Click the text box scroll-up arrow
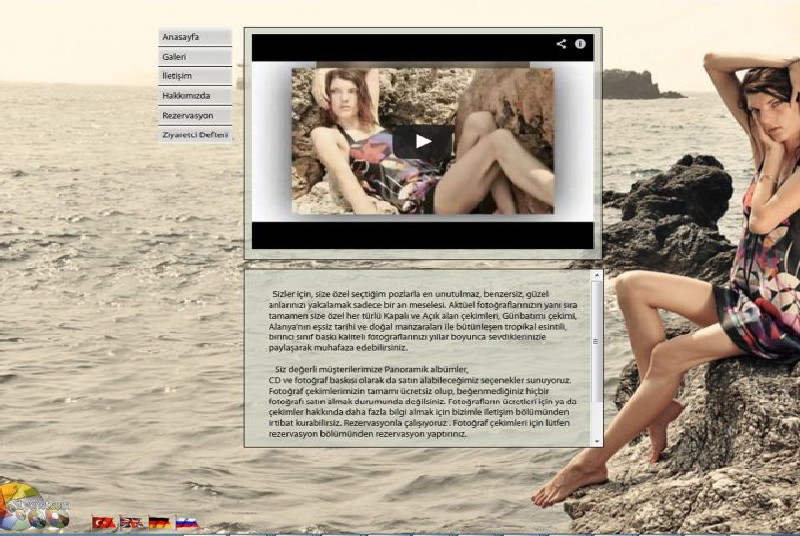Screen dimensions: 800x536 [x=596, y=275]
